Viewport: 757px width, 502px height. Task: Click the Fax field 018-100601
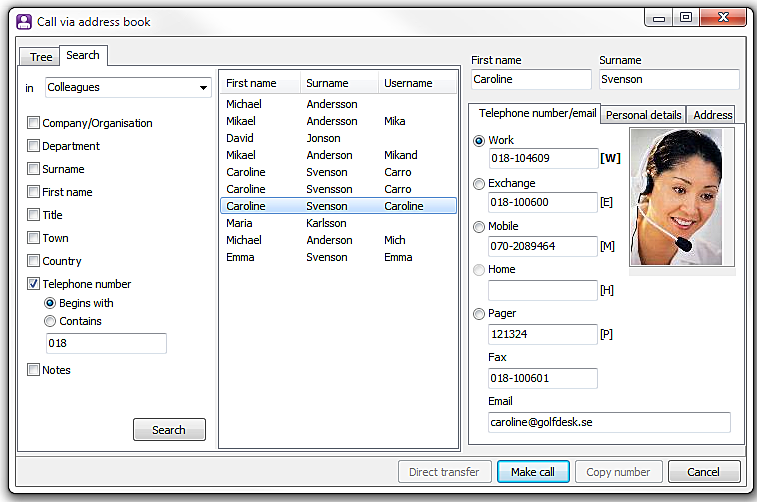pyautogui.click(x=543, y=378)
